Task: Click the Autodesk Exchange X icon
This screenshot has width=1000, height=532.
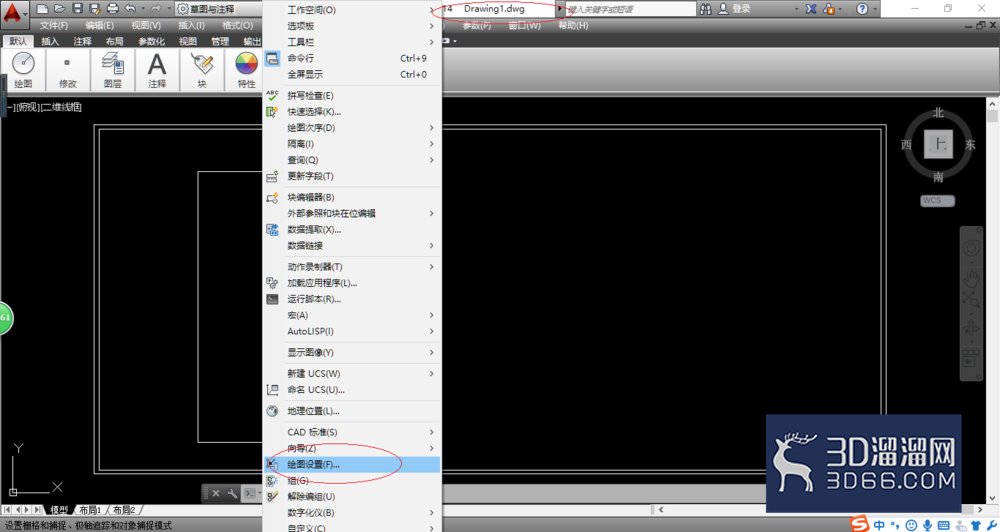Action: (811, 9)
